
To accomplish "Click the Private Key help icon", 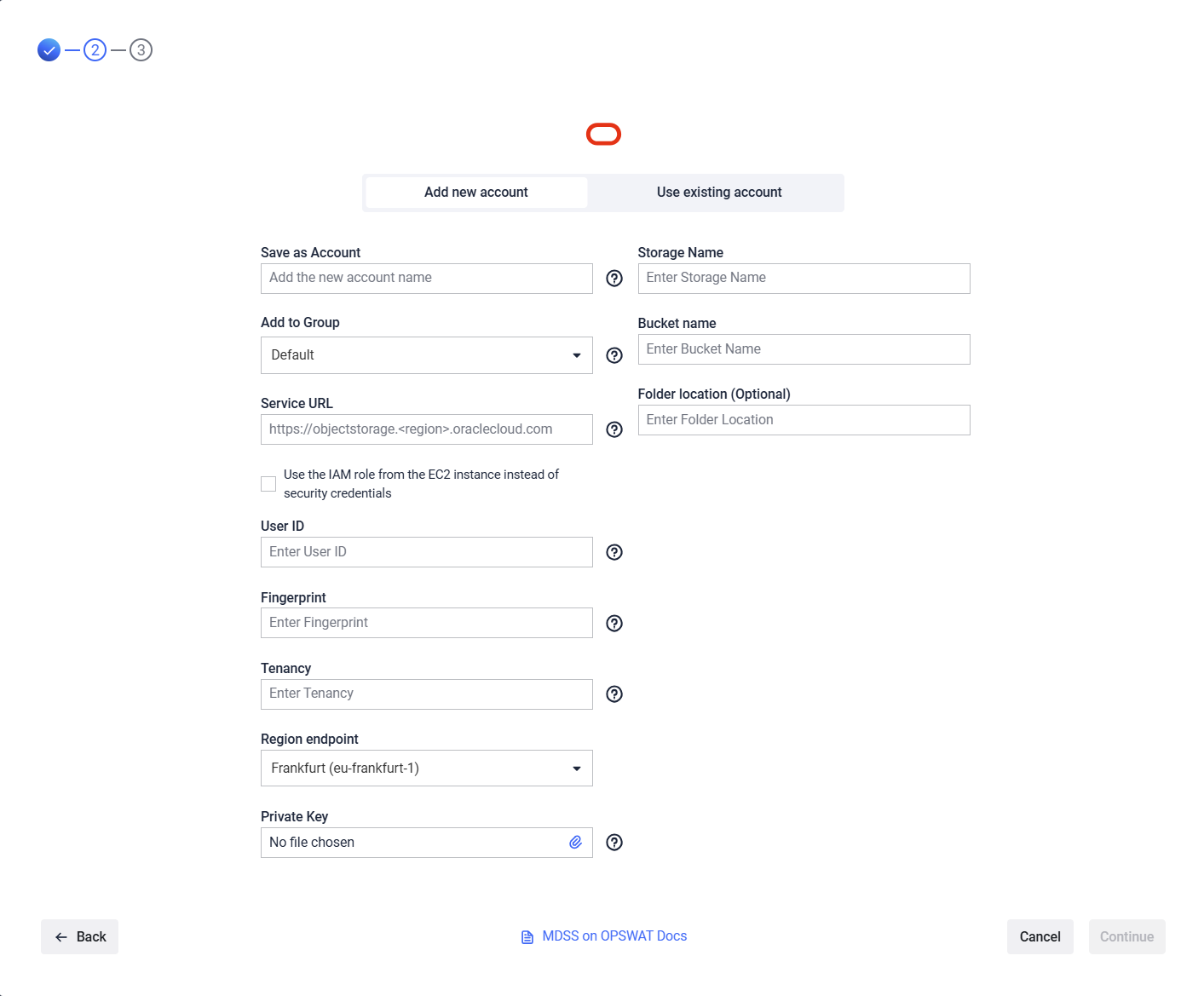I will click(x=614, y=843).
